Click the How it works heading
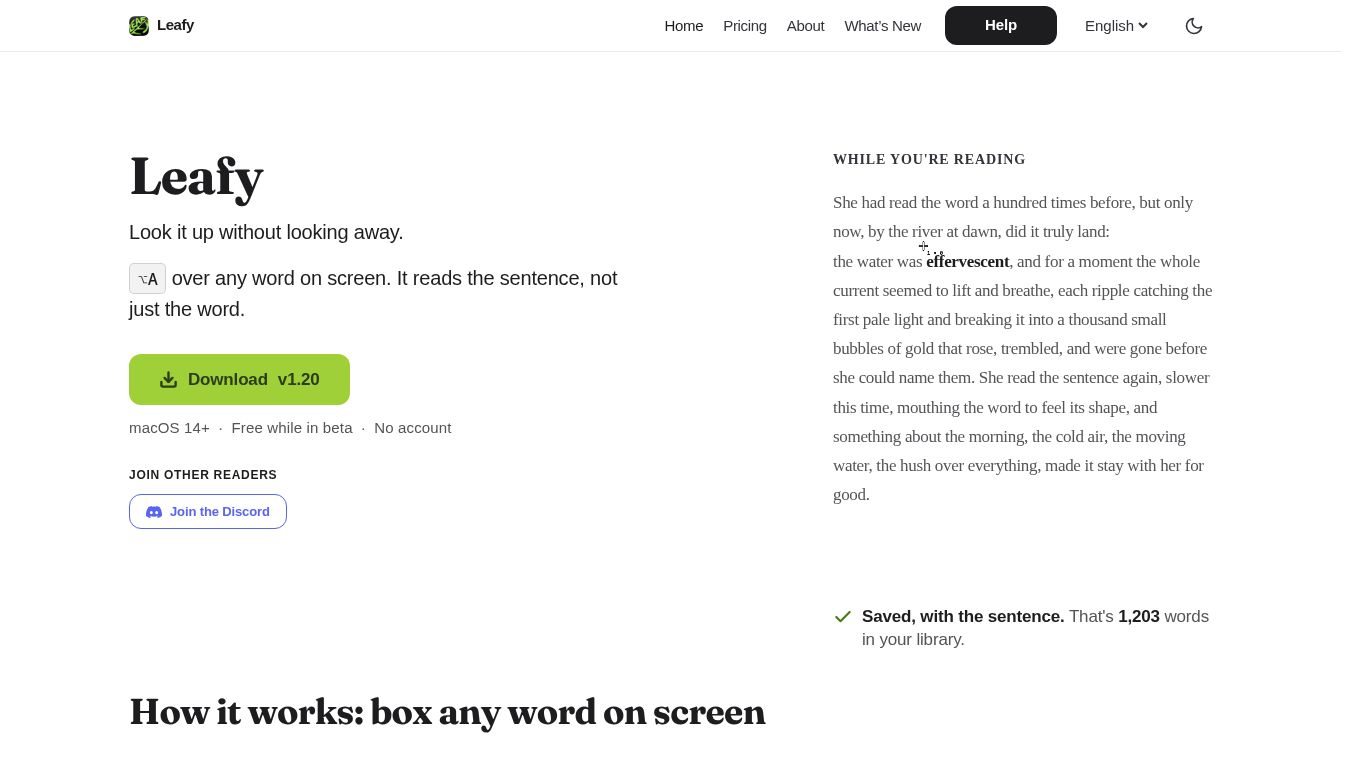The width and height of the screenshot is (1352, 760). click(447, 712)
